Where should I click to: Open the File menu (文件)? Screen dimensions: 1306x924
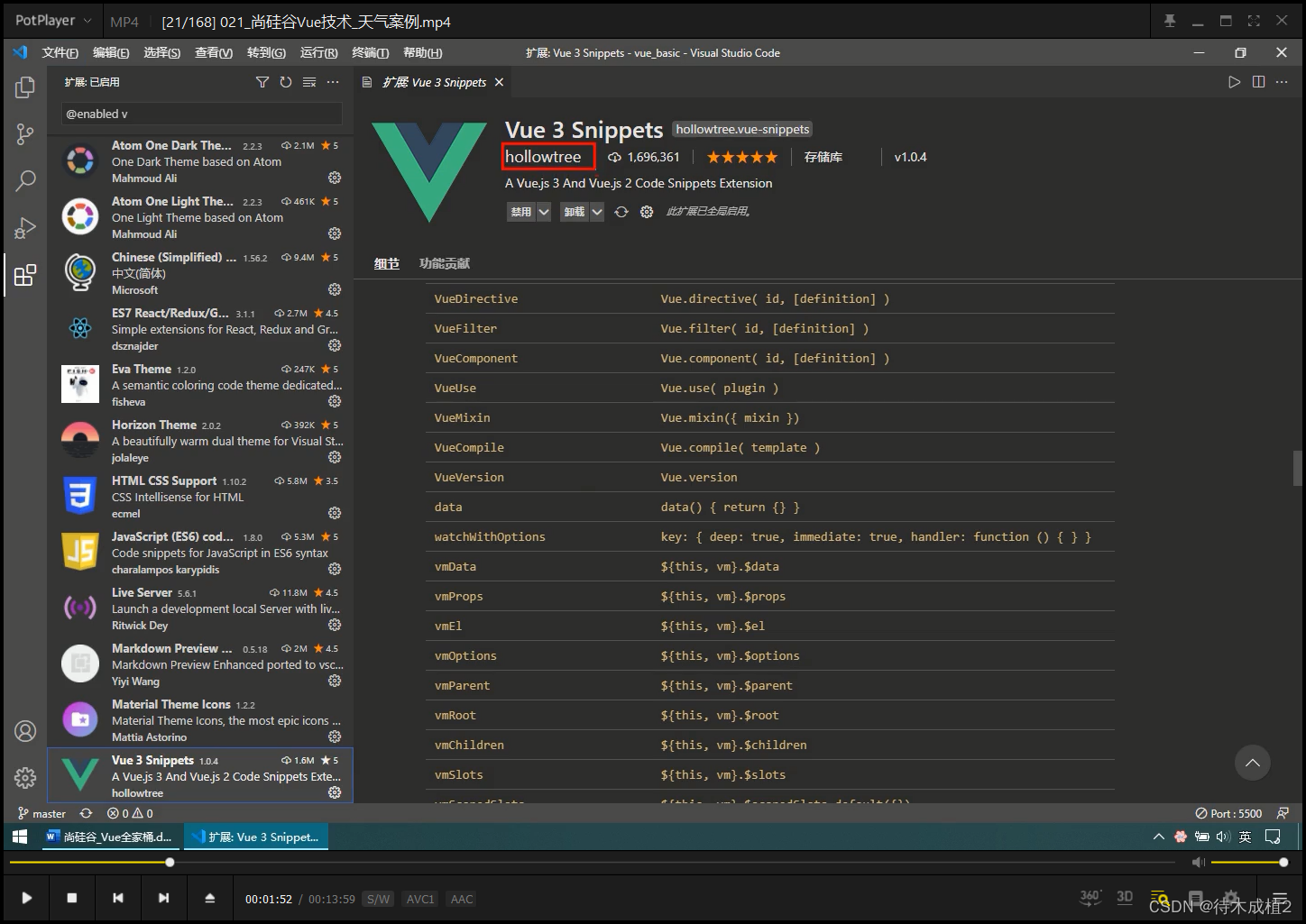(x=60, y=52)
